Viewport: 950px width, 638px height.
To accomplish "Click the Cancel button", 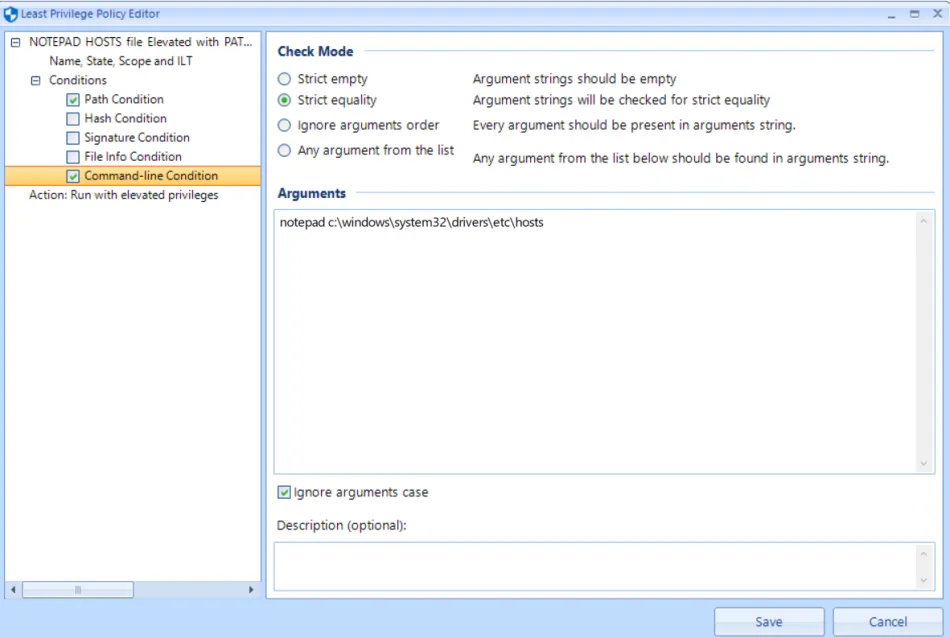I will (888, 622).
